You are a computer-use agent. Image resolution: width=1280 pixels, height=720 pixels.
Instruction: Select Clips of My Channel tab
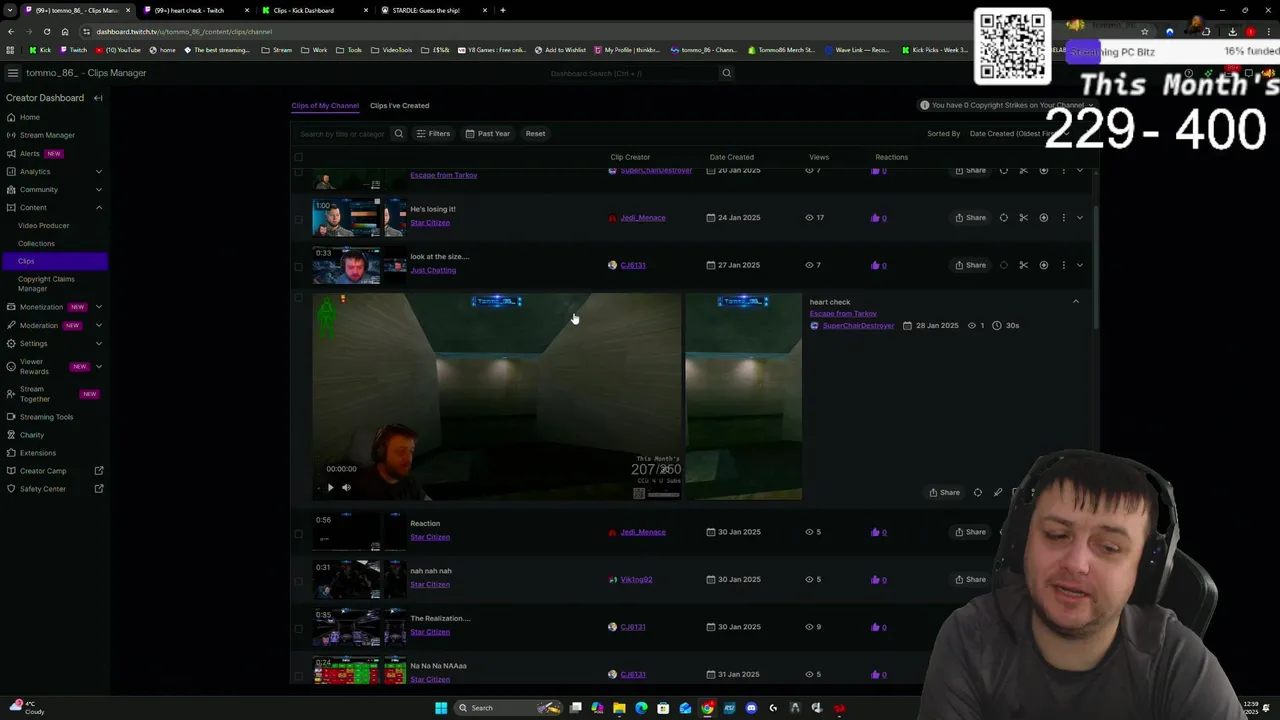(x=325, y=105)
